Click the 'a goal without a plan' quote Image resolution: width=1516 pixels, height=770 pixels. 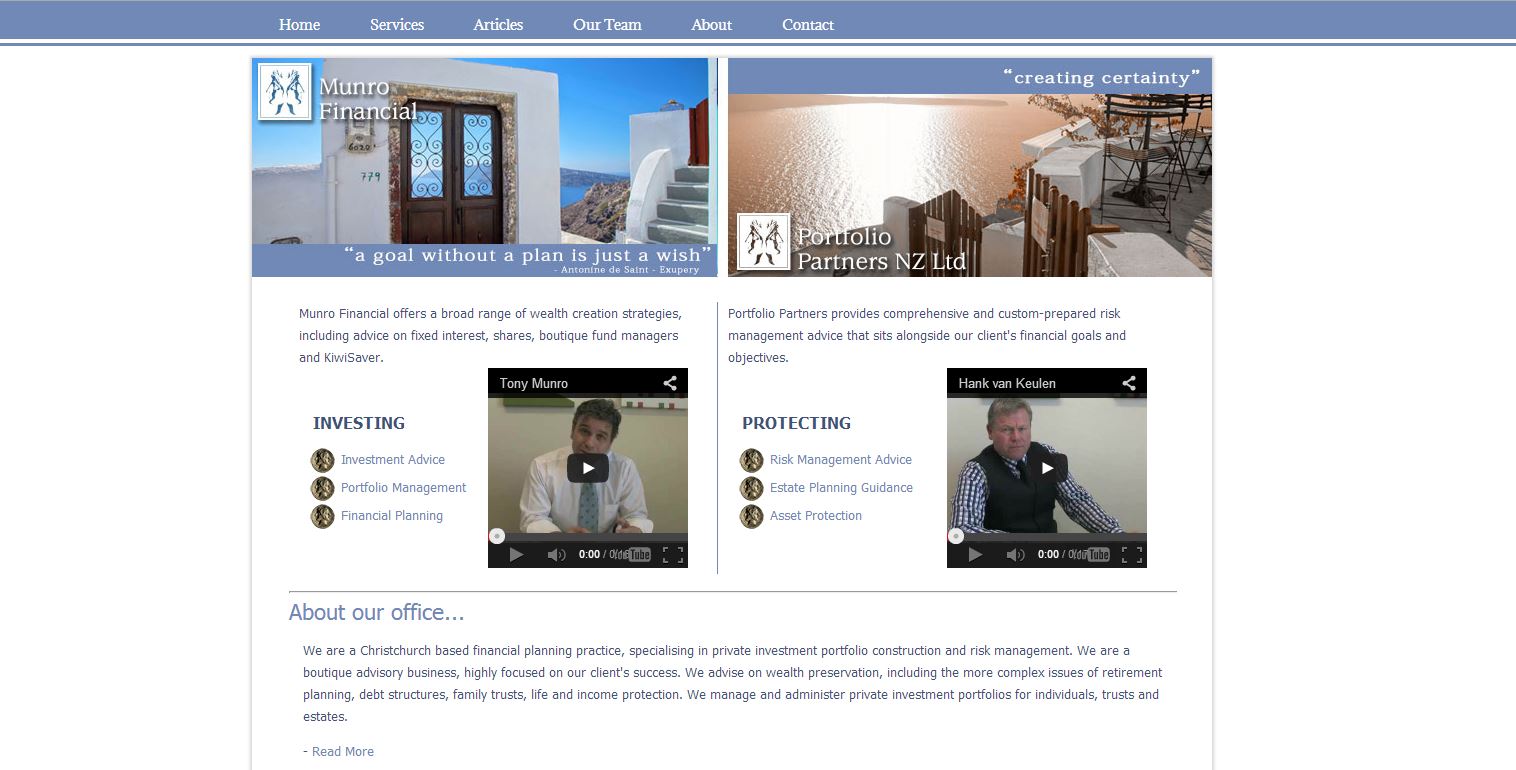pyautogui.click(x=529, y=255)
